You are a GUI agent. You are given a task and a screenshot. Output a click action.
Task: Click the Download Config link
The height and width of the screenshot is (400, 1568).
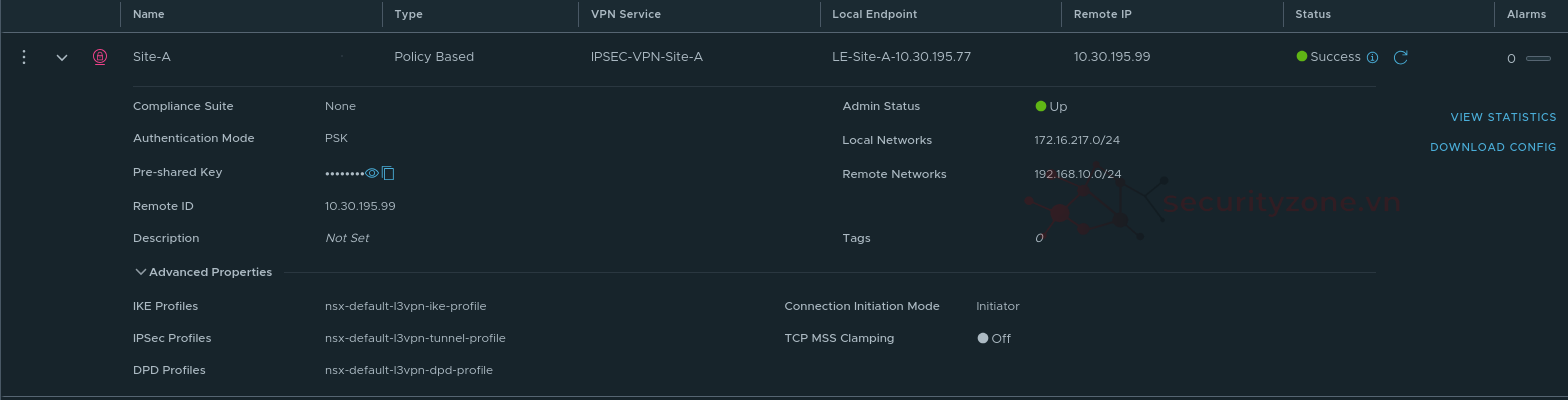1492,147
